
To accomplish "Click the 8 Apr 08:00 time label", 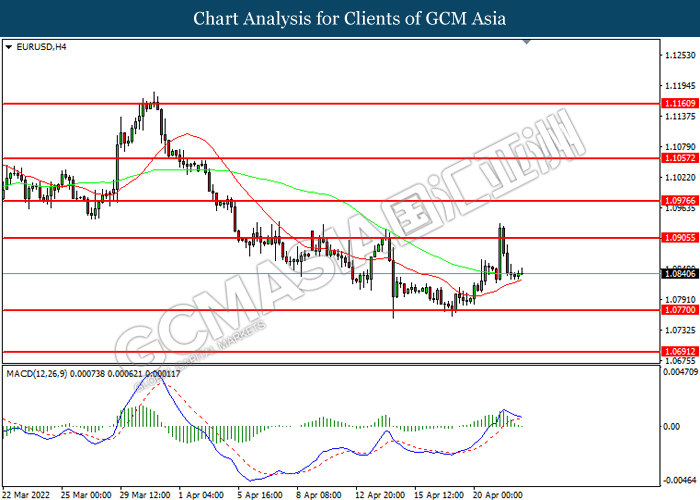I will (319, 495).
